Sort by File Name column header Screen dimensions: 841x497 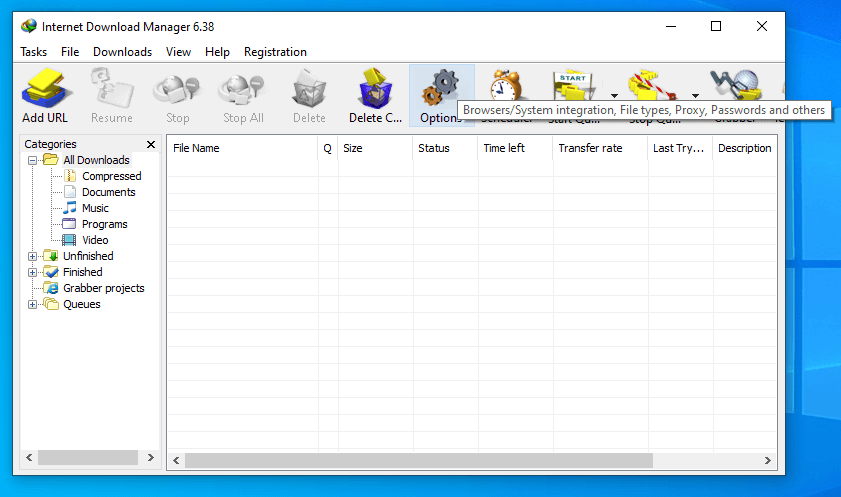click(242, 148)
